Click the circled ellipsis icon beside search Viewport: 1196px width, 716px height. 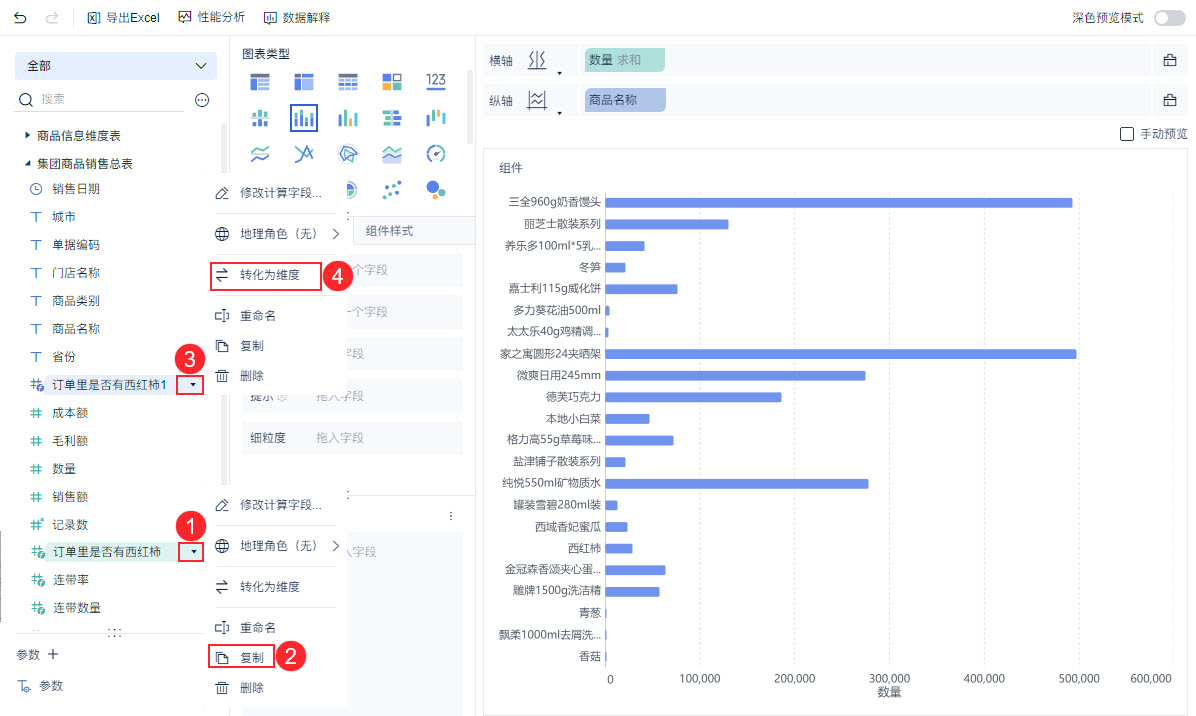coord(202,100)
